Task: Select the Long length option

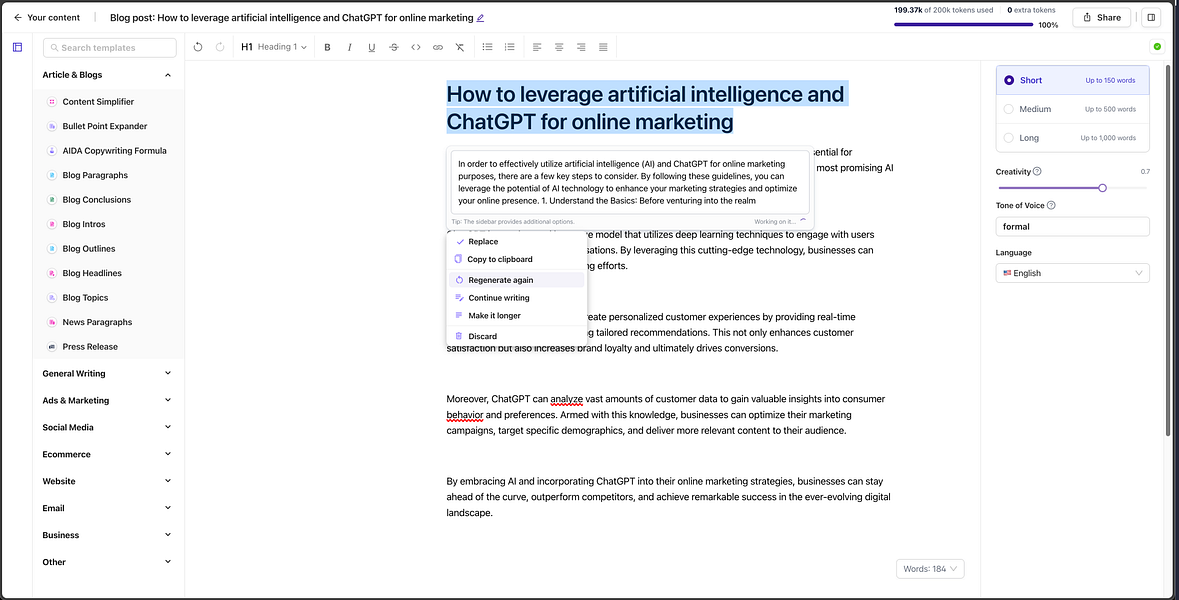Action: (1072, 138)
